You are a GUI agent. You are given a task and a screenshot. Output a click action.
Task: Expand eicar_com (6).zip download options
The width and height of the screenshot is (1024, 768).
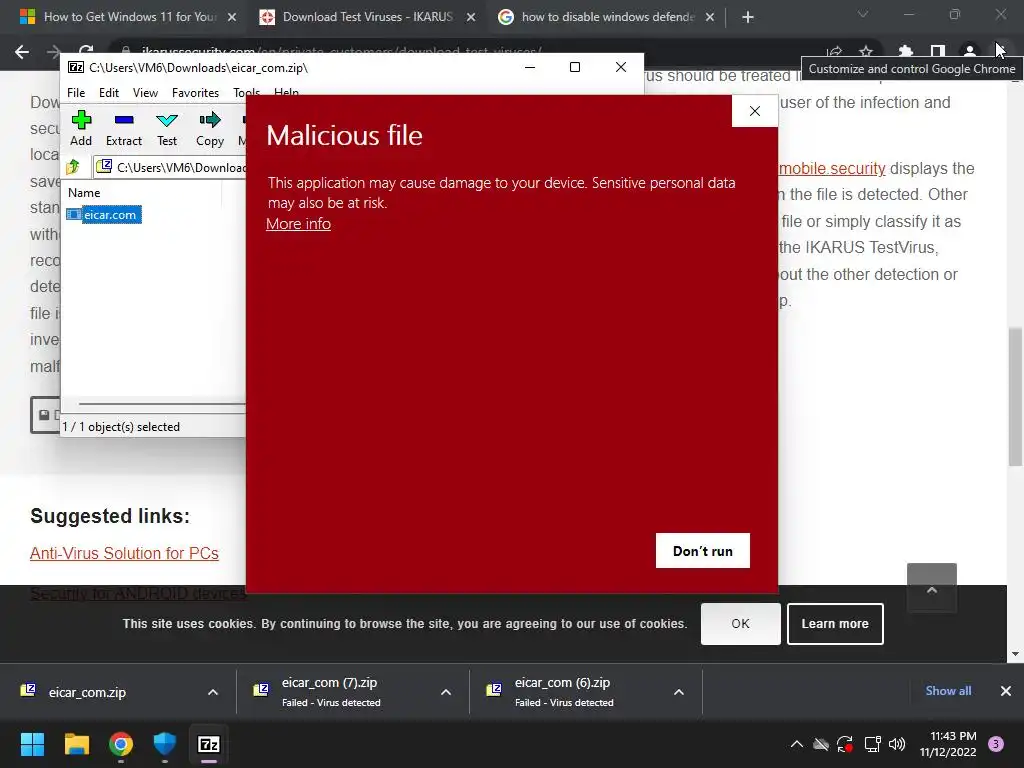[679, 692]
